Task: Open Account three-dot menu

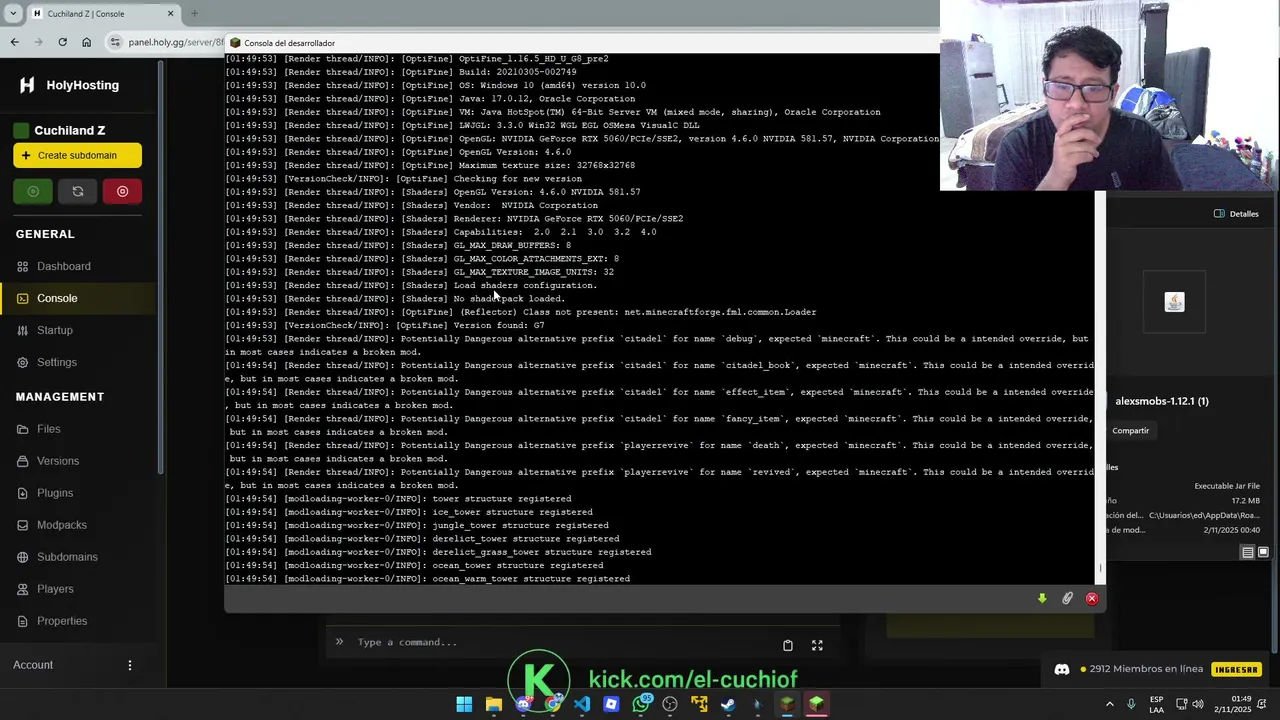Action: point(129,665)
